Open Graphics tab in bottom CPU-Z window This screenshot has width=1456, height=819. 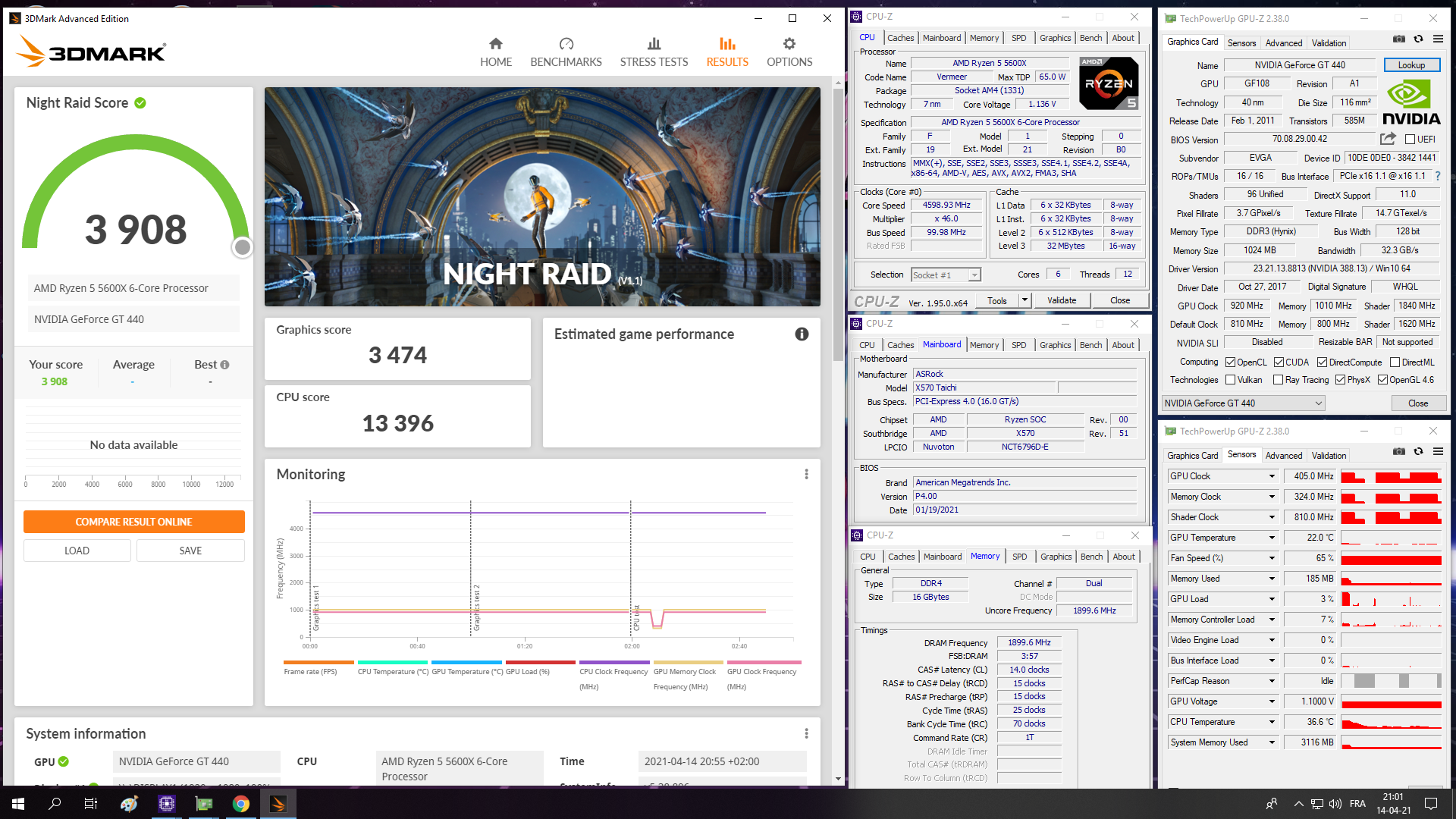[1056, 557]
